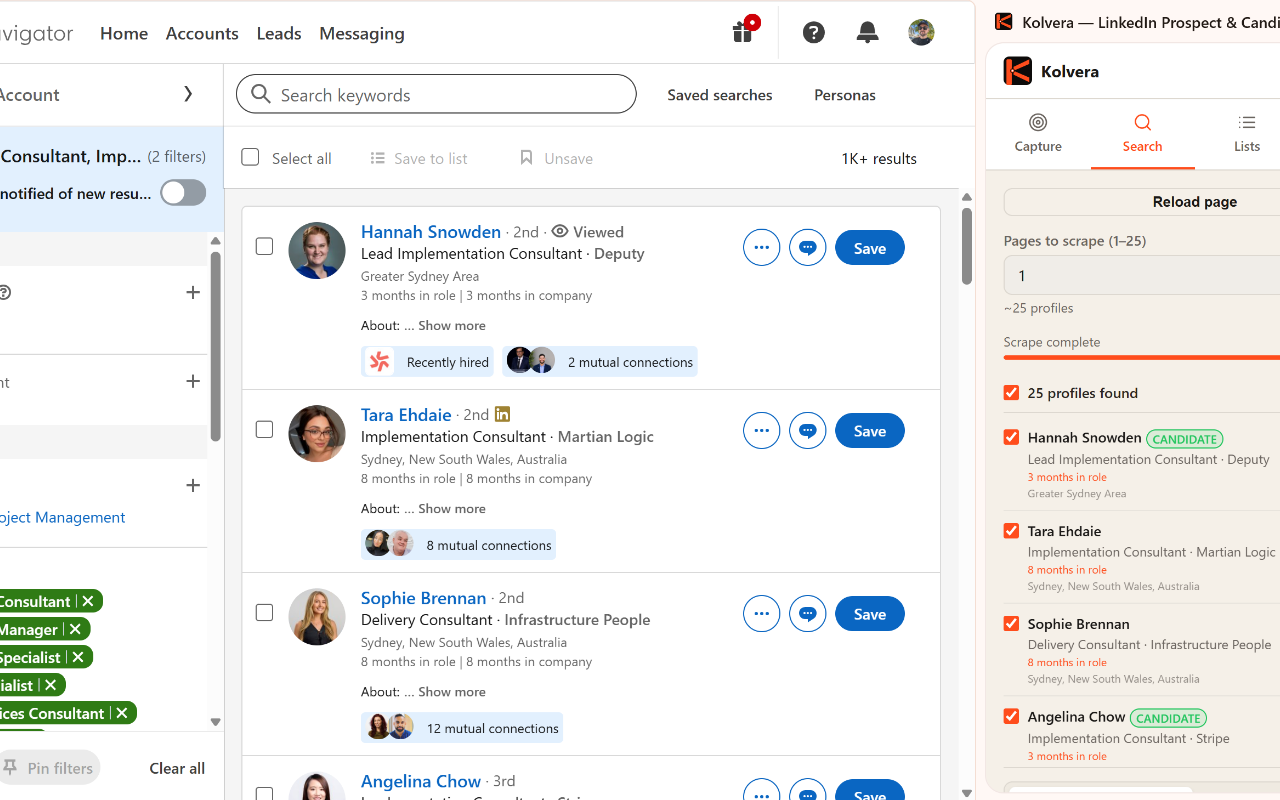Click Tara Ehdaie's profile photo
The height and width of the screenshot is (800, 1280).
317,433
